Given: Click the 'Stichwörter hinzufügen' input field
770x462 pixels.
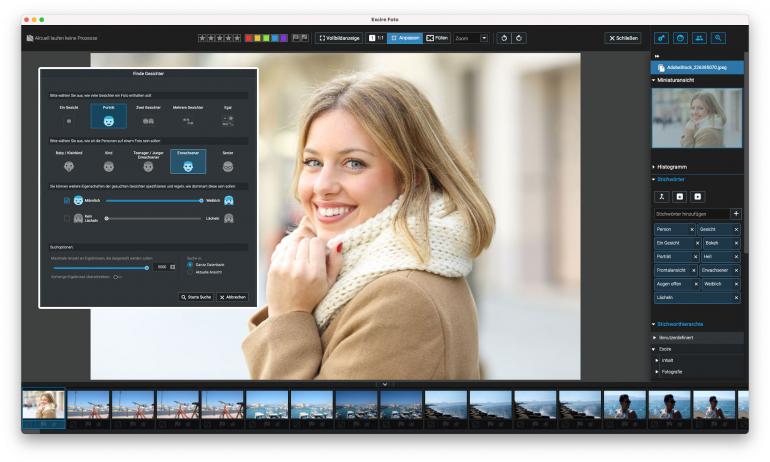Looking at the screenshot, I should (x=692, y=214).
